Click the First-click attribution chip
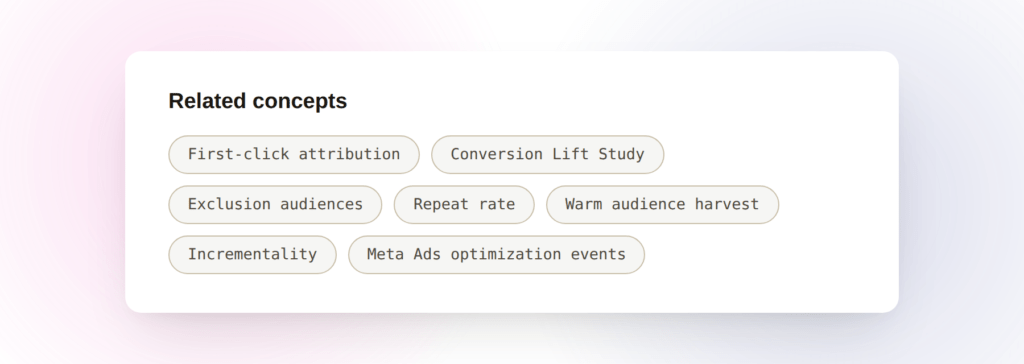 coord(294,154)
